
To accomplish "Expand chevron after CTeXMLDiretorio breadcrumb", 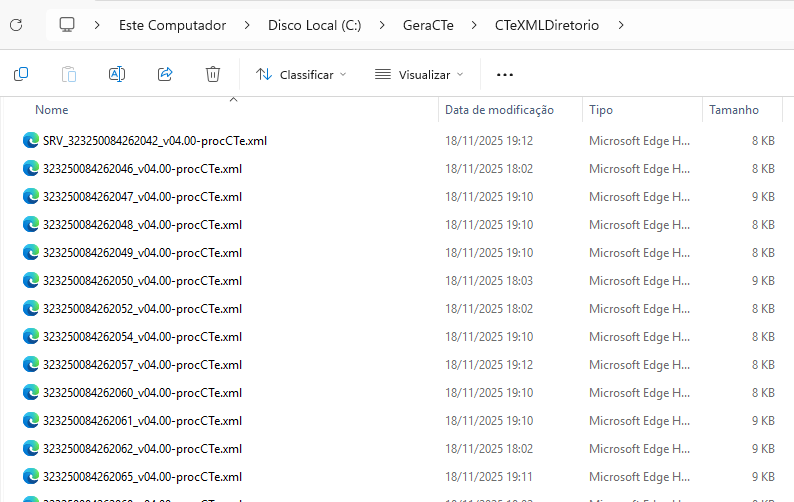I will point(621,25).
